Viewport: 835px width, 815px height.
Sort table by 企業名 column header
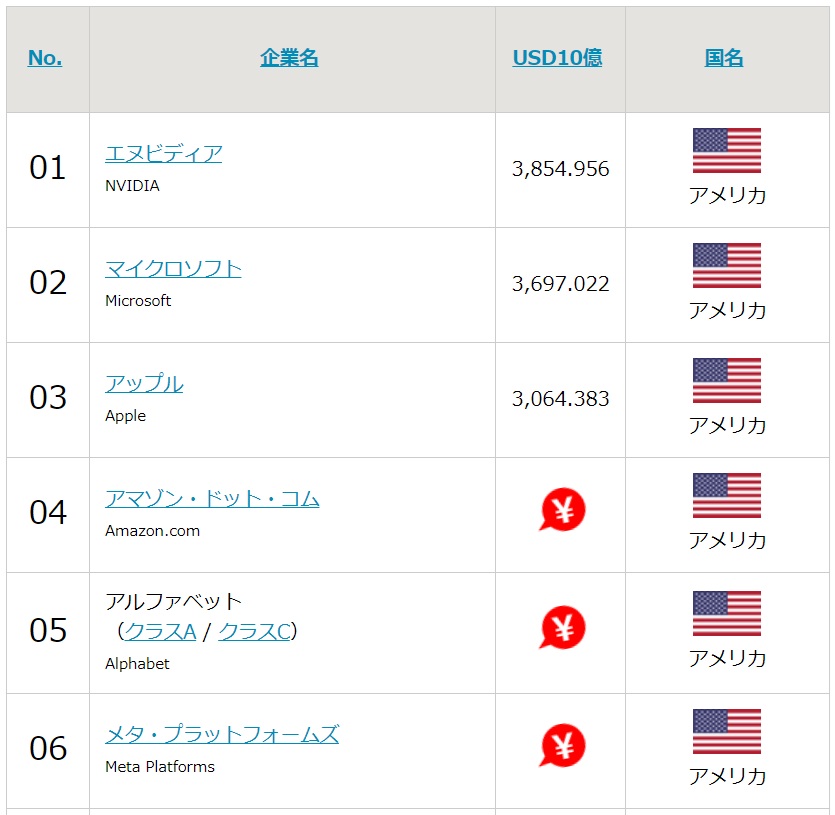(289, 58)
